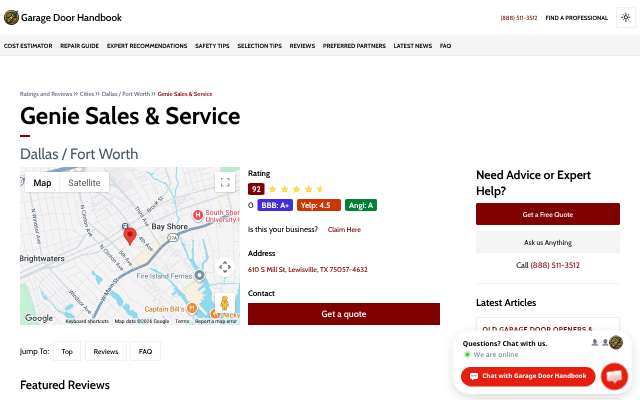Click the BBB: A+ badge
This screenshot has width=640, height=400.
click(275, 205)
